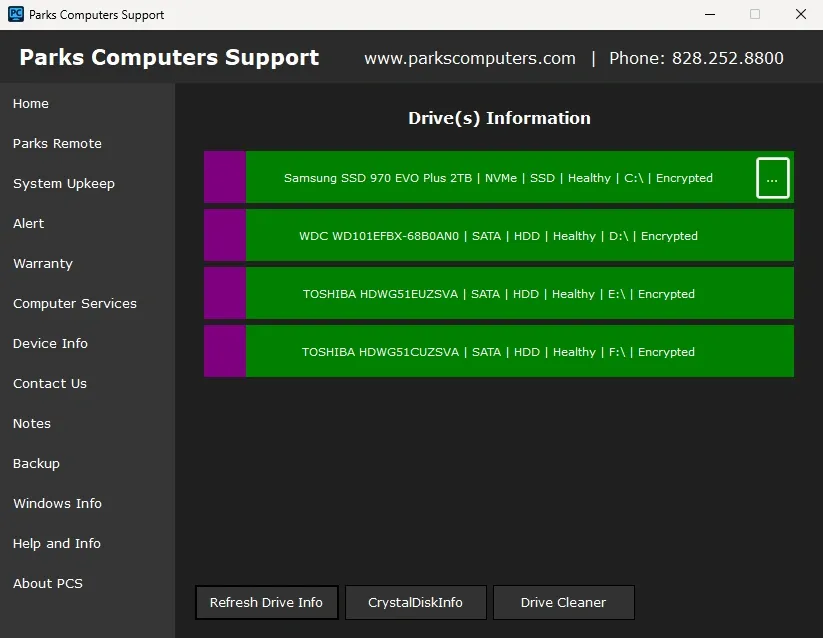Open Windows Info page

[x=57, y=504]
